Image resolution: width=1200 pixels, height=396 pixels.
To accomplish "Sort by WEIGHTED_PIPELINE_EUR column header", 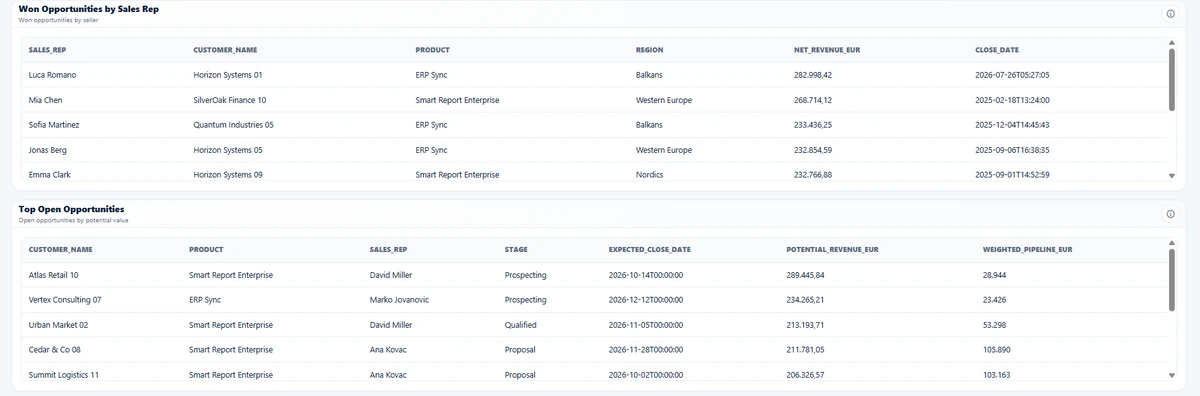I will (1028, 250).
